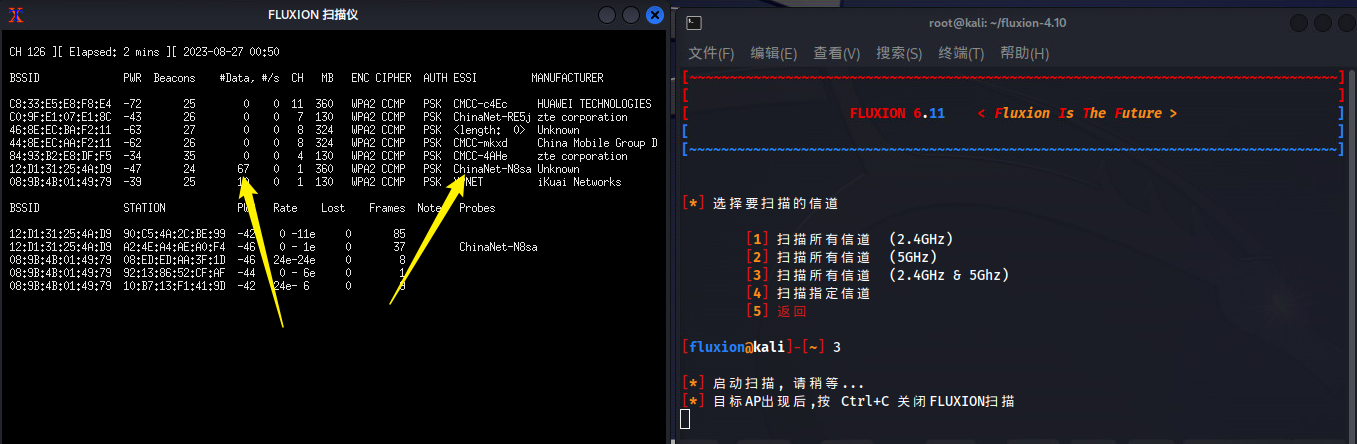
Task: Click the 85 frames value
Action: pos(399,234)
